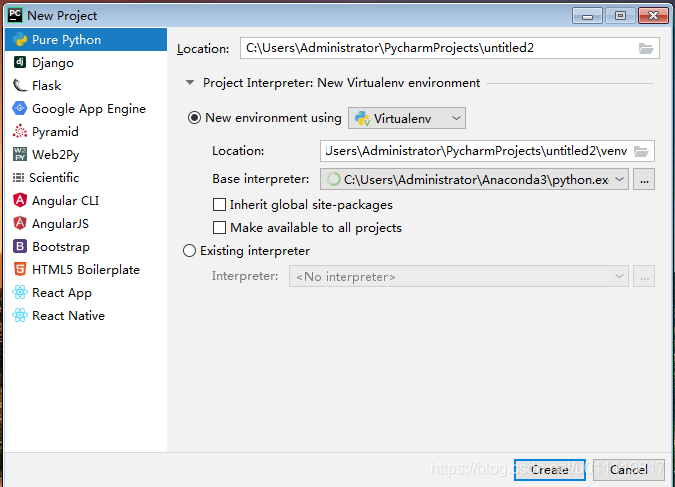Click the Pyramid icon

click(20, 131)
